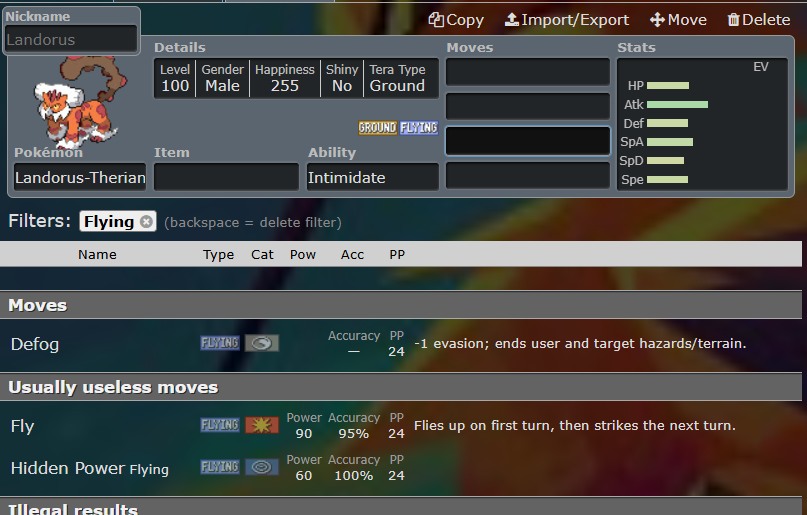Change the Gender Male detail

point(222,78)
